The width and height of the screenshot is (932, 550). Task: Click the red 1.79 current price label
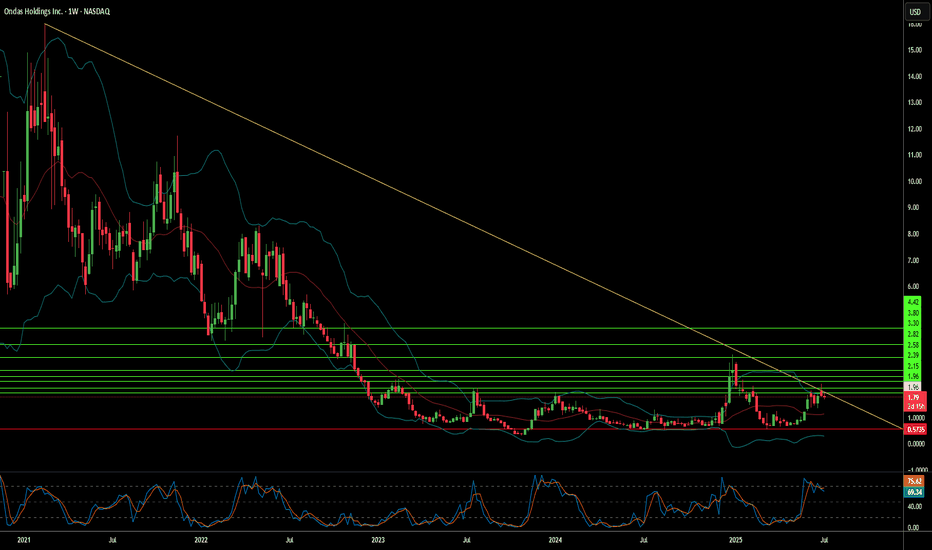(x=915, y=397)
